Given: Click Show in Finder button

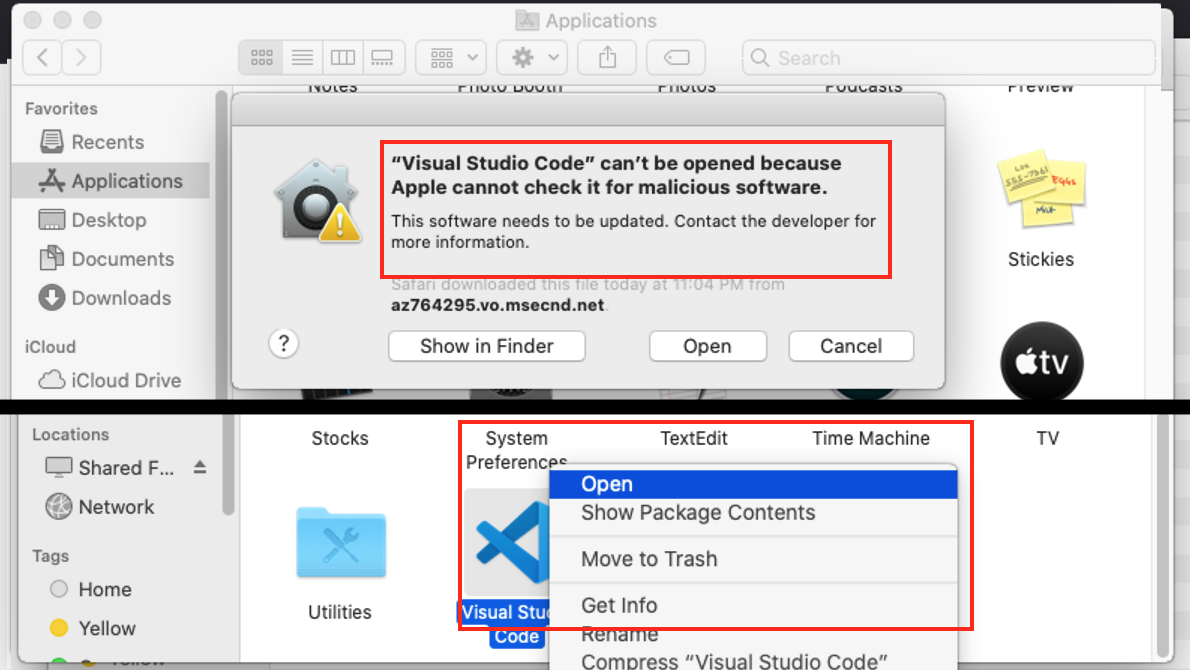Looking at the screenshot, I should (486, 346).
